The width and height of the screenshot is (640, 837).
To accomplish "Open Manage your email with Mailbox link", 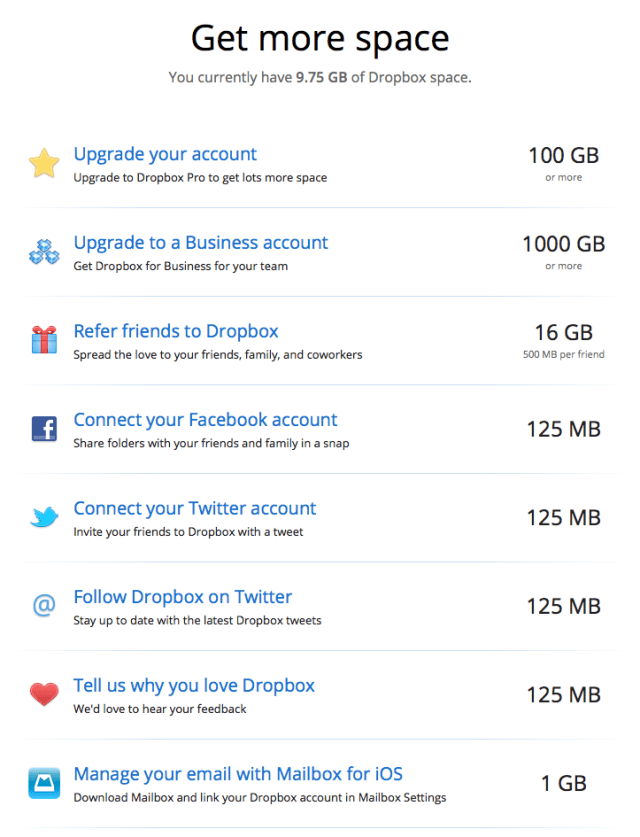I will (x=238, y=774).
